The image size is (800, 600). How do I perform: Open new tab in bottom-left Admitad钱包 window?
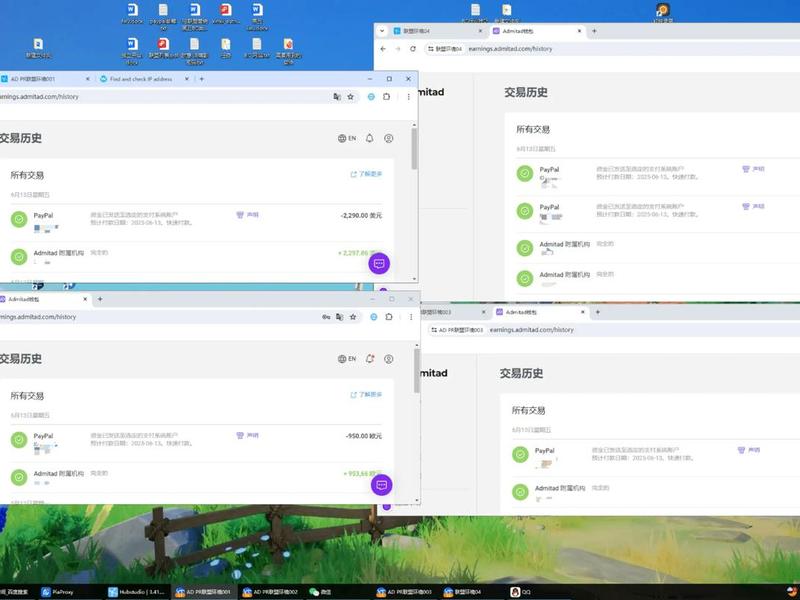click(100, 299)
